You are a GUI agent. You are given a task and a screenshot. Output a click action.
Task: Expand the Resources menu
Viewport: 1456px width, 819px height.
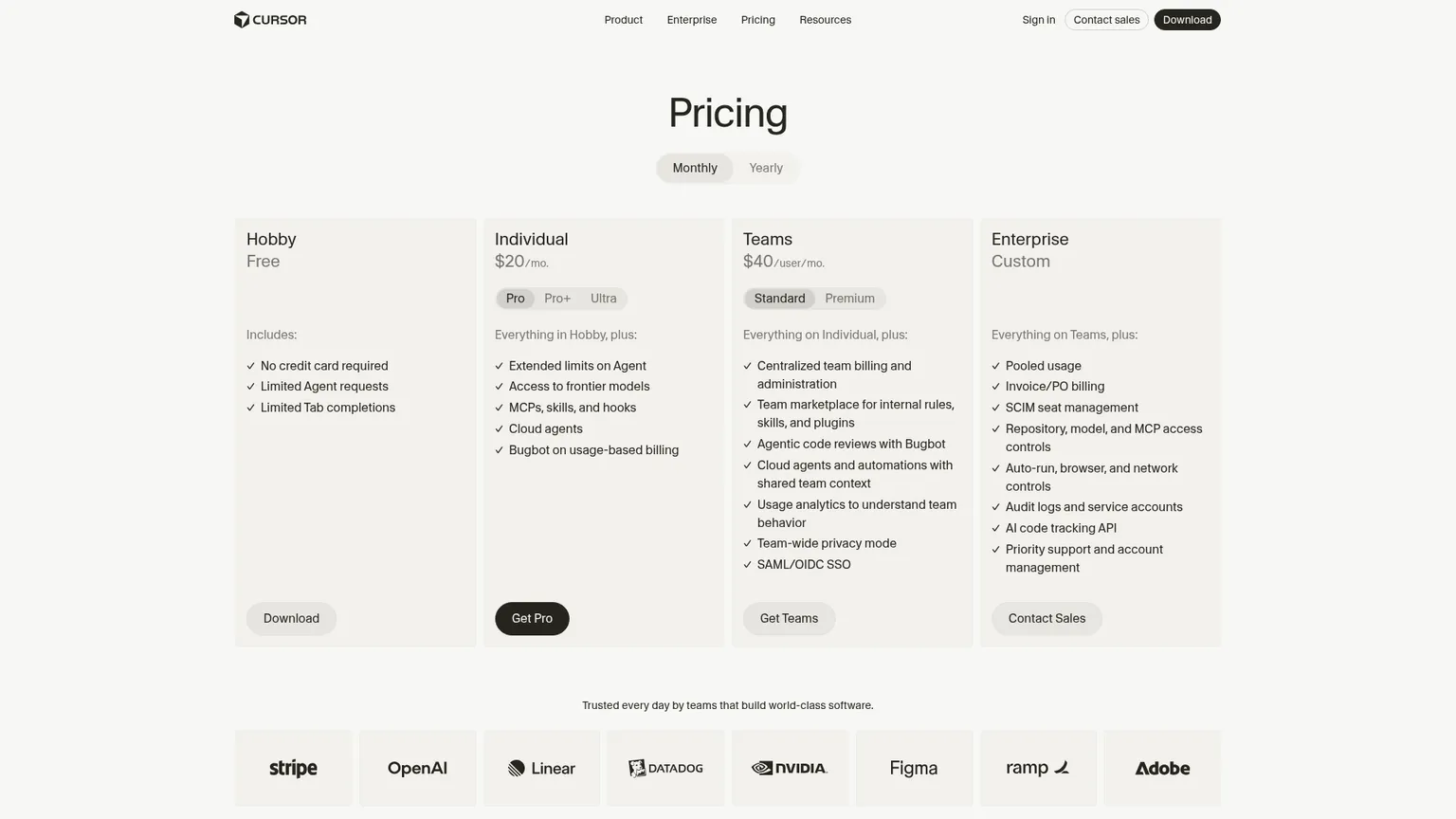[x=825, y=20]
